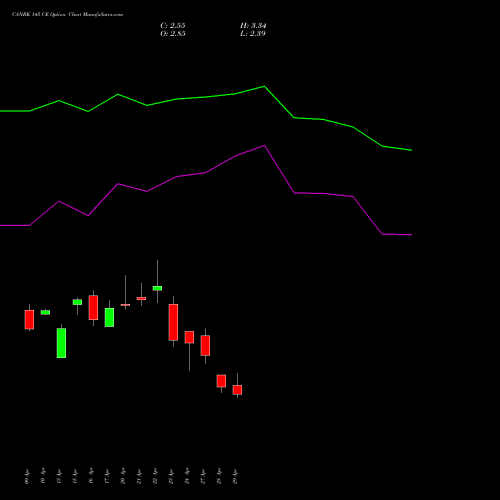Click the 21 Apr date label
This screenshot has height=500, width=500.
click(x=139, y=476)
